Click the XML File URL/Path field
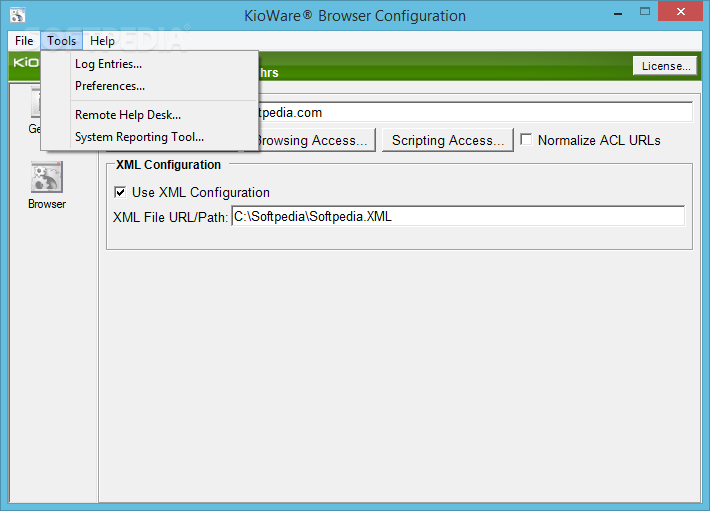Viewport: 710px width, 511px height. (458, 216)
